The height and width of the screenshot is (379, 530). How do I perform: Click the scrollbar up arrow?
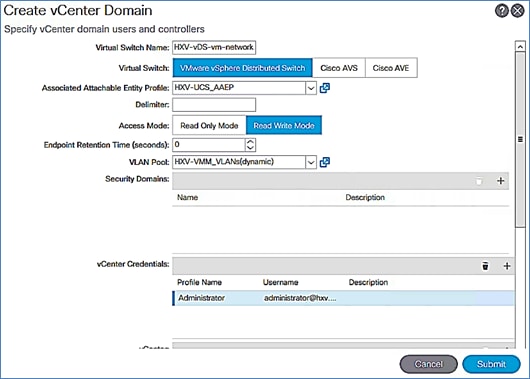520,46
